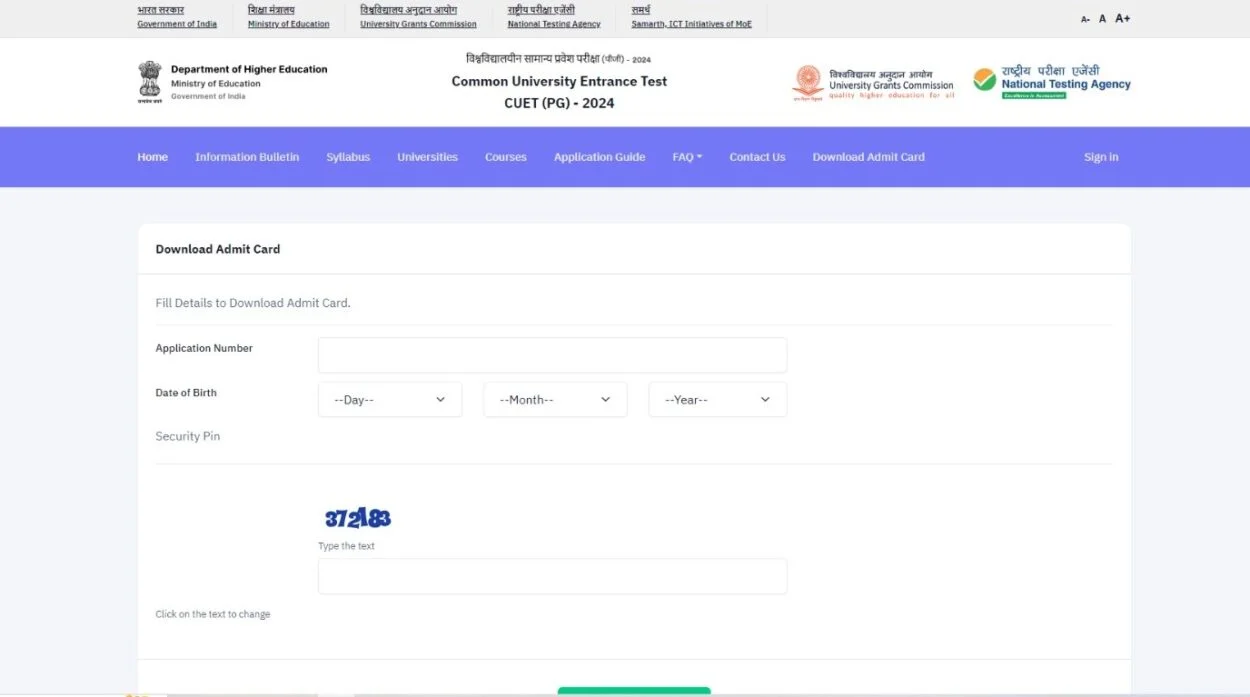Screen dimensions: 1250x697
Task: Click the Sign in link
Action: 1101,157
